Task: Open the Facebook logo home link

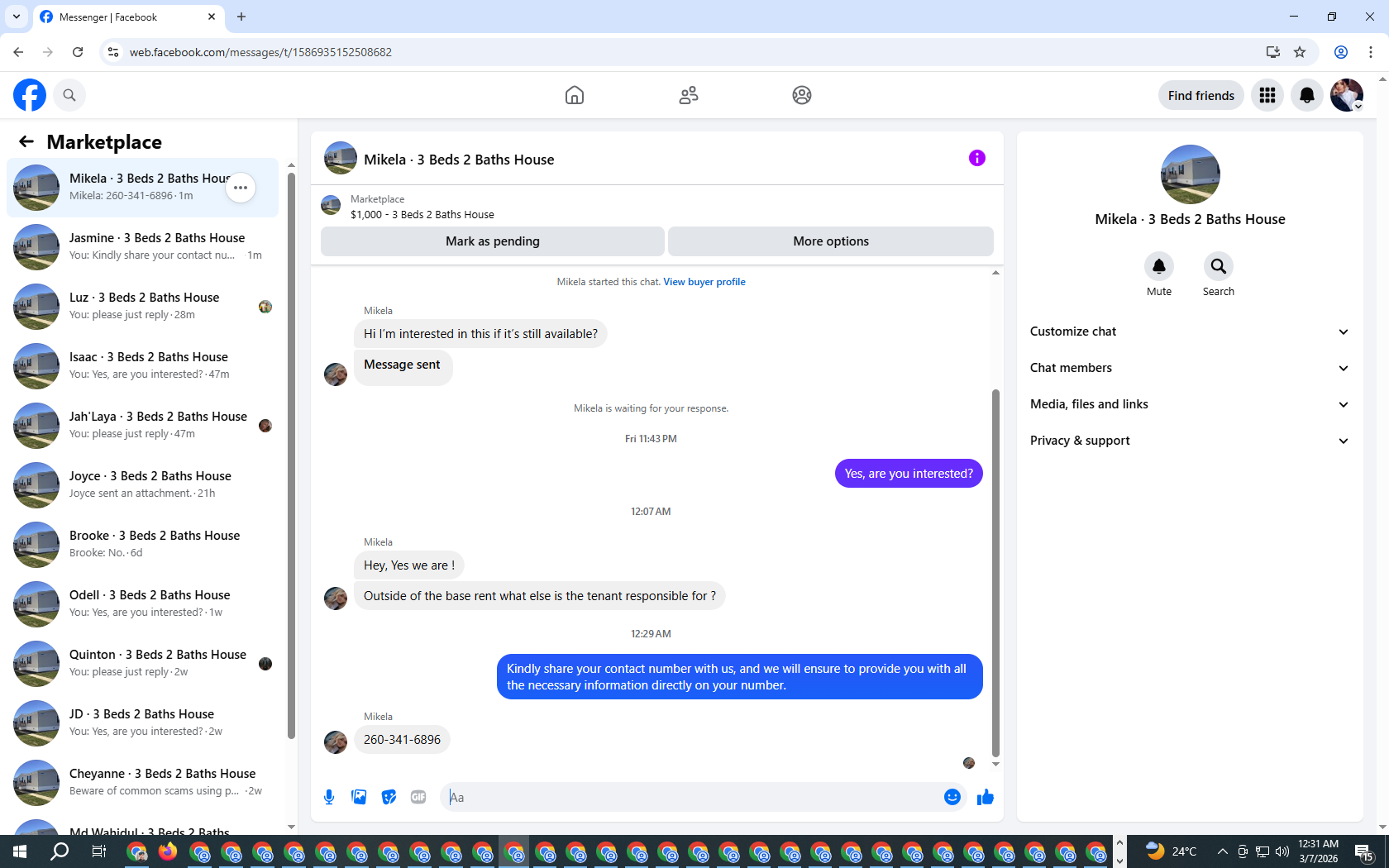Action: click(30, 95)
